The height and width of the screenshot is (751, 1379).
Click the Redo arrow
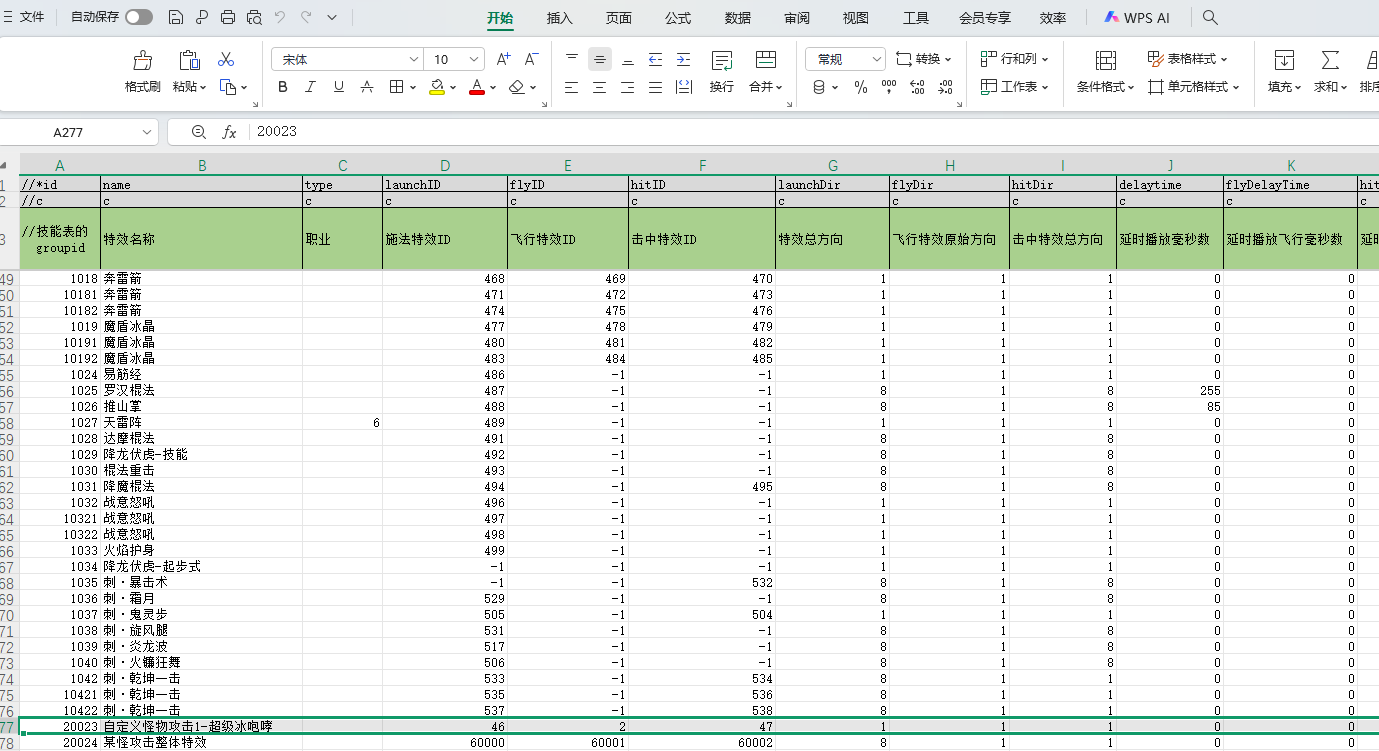[306, 17]
